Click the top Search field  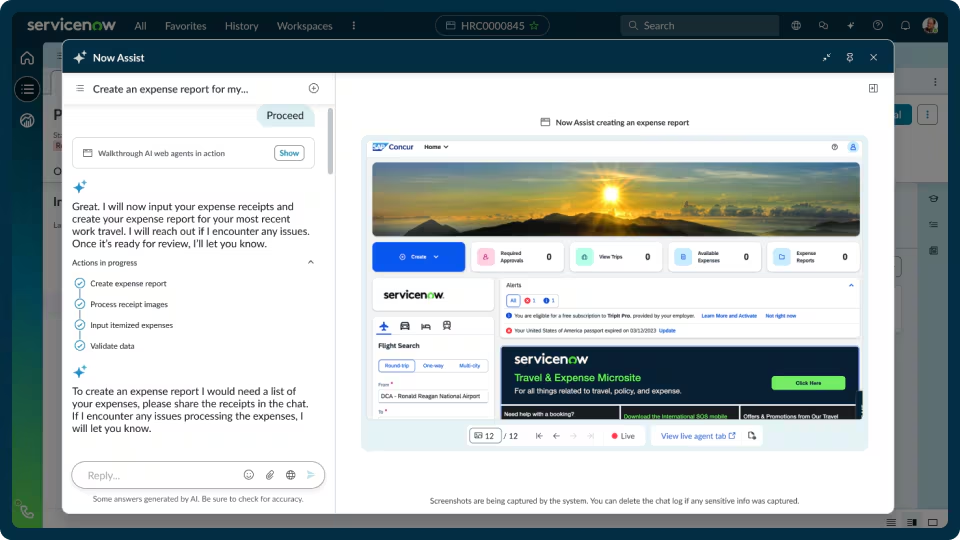pyautogui.click(x=700, y=26)
